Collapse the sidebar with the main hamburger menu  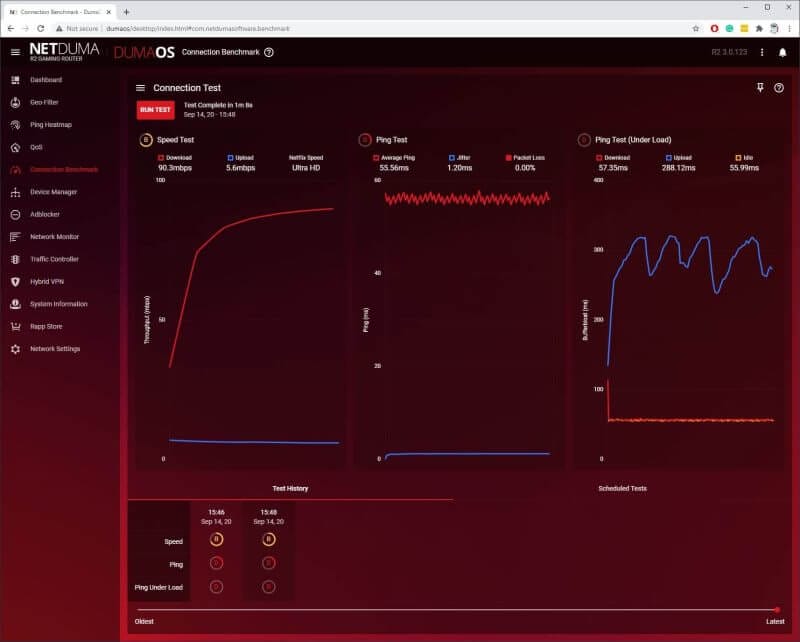[15, 52]
